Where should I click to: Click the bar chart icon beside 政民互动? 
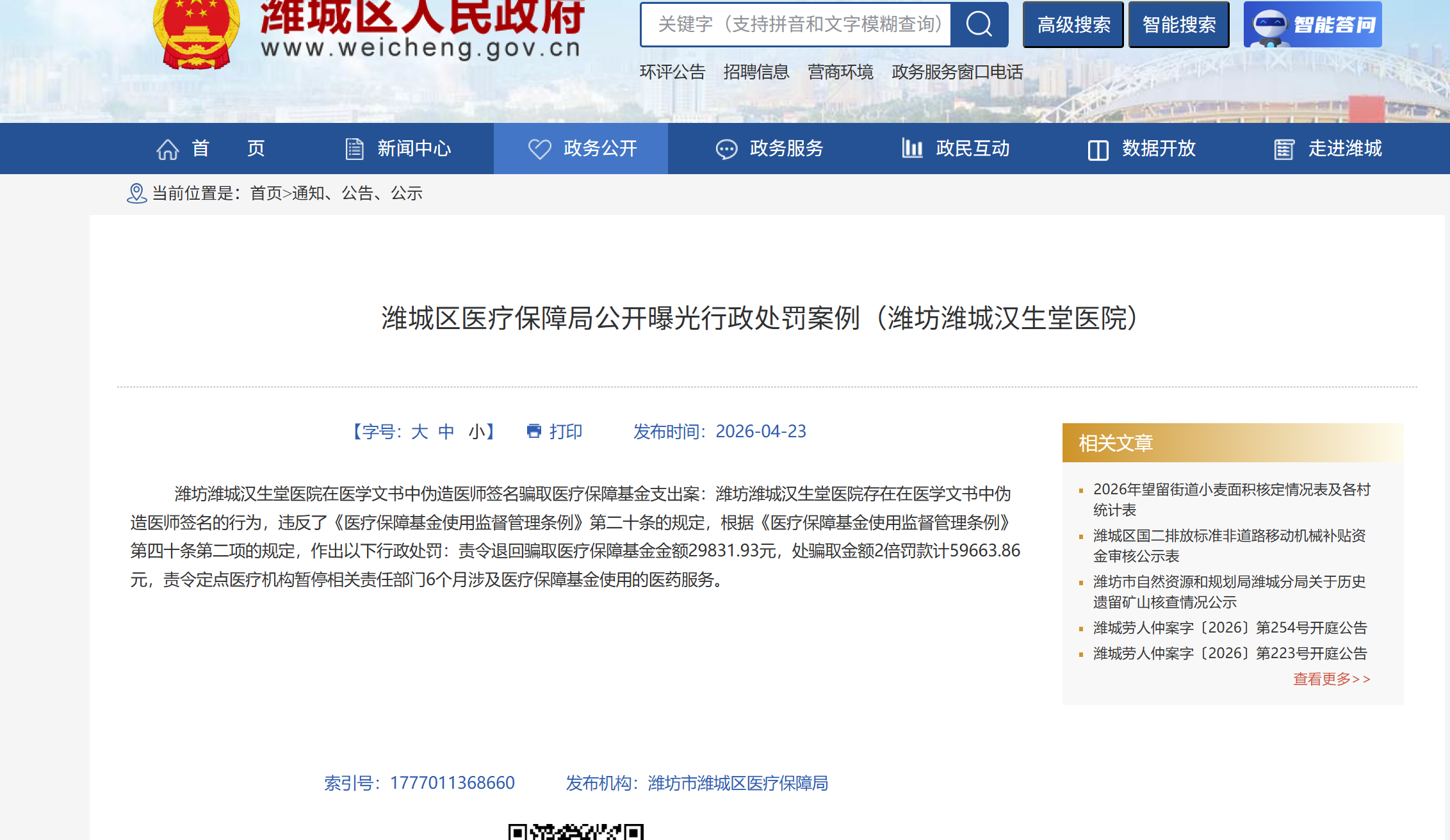pos(912,148)
